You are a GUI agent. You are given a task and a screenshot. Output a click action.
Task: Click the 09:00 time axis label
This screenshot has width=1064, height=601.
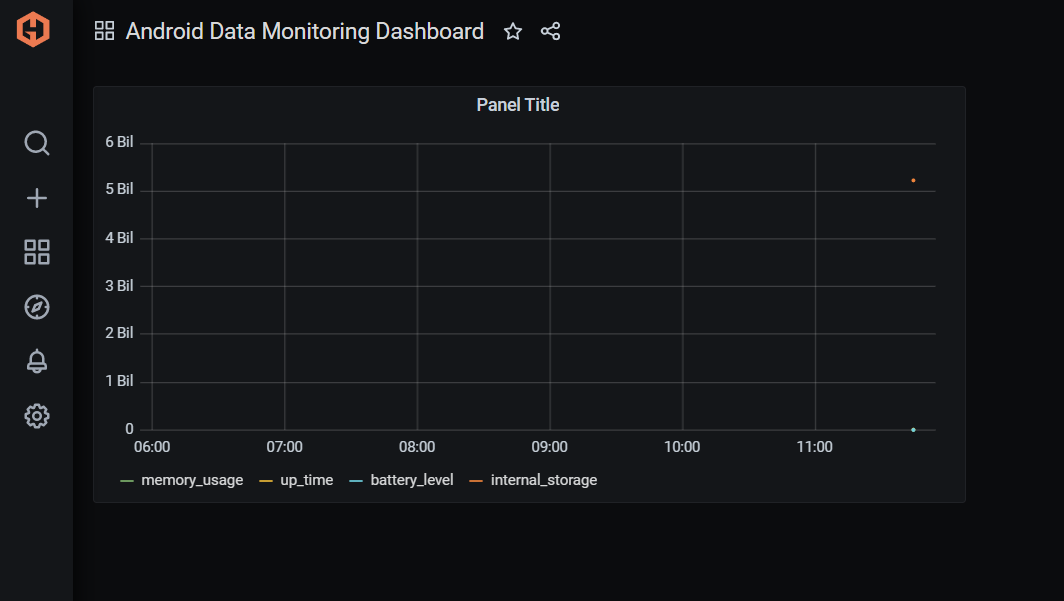click(x=550, y=447)
